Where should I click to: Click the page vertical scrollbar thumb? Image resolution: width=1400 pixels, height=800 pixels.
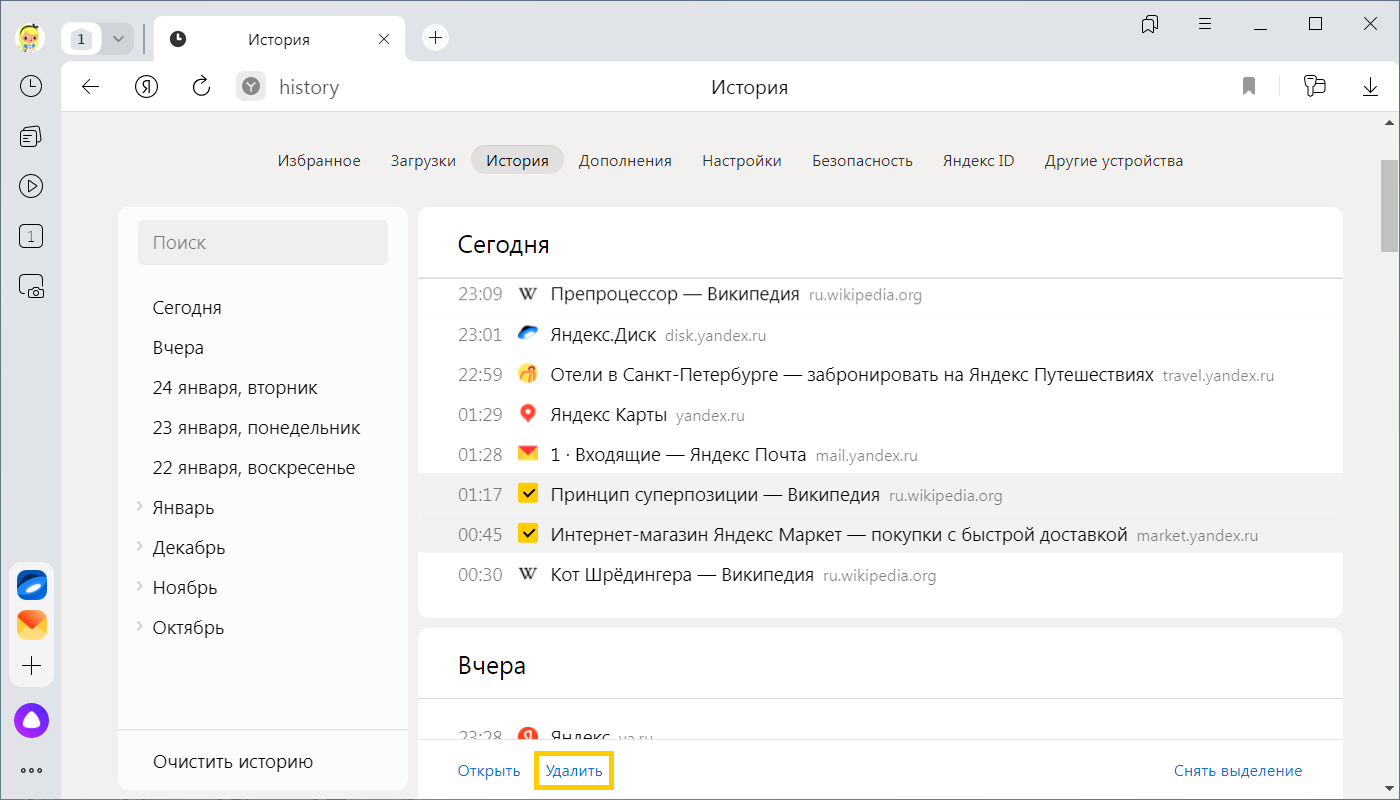click(x=1389, y=206)
